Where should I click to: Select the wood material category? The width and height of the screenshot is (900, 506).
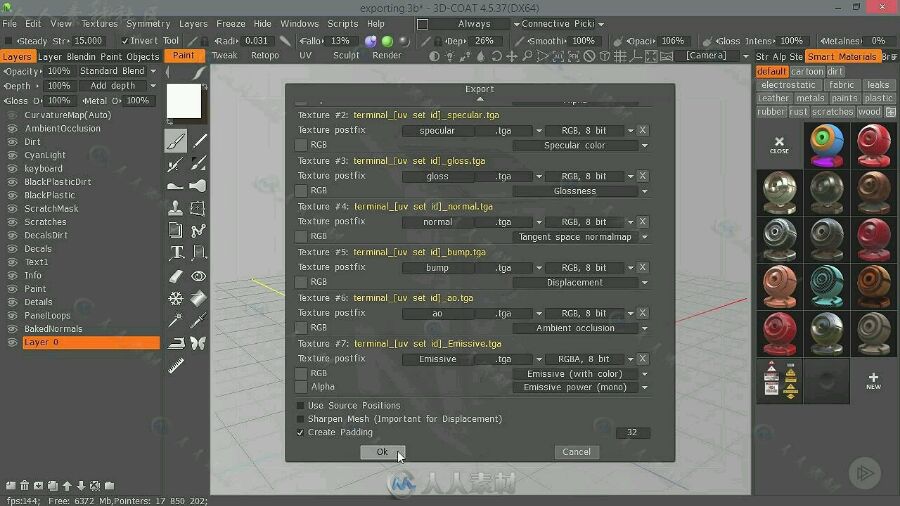pos(869,112)
